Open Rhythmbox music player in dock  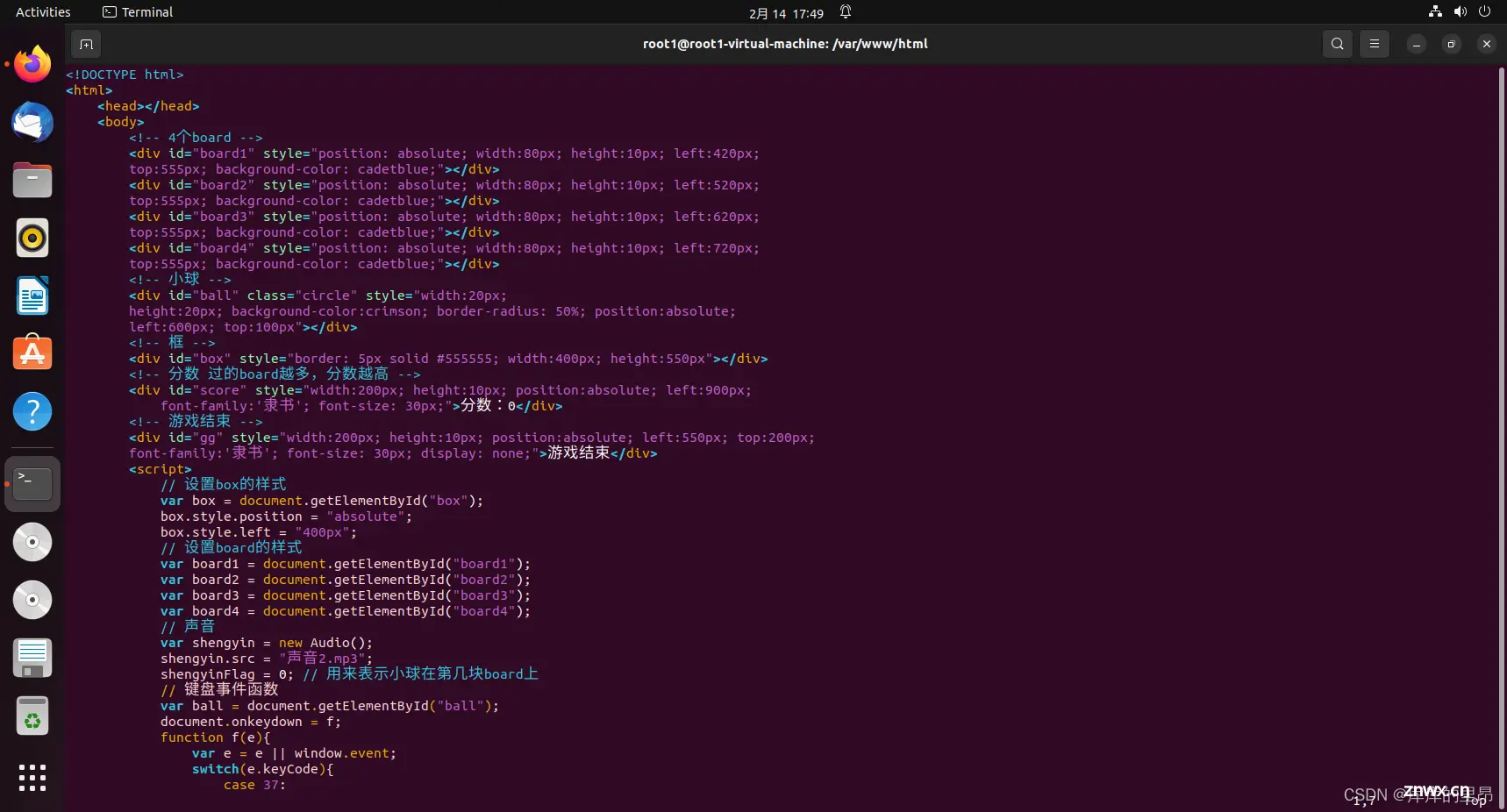click(32, 238)
